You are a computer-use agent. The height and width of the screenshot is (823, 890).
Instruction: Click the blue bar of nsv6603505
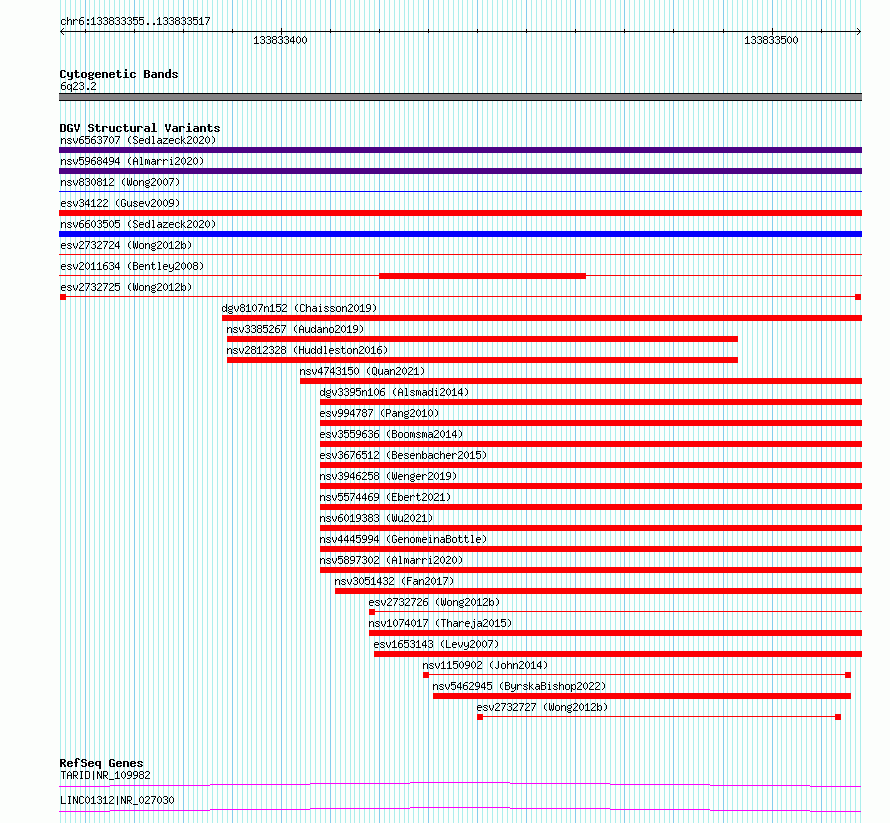click(460, 234)
